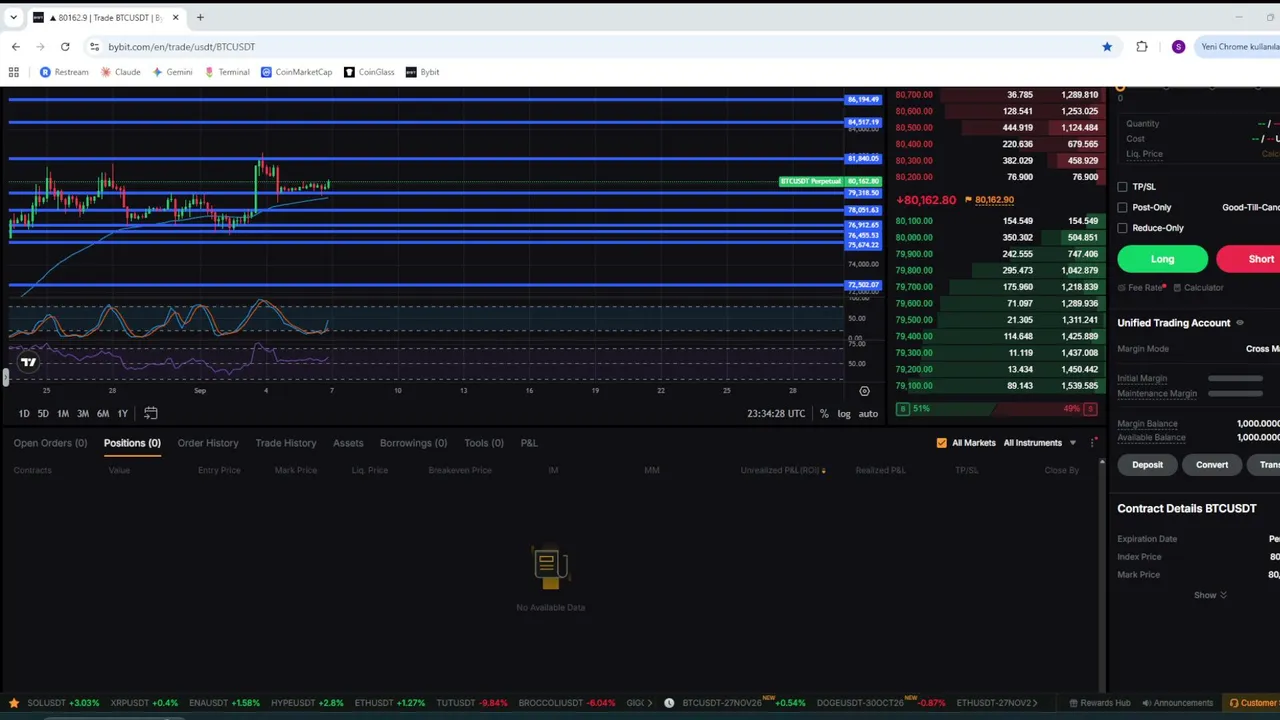Open the Gemini bookmark
The width and height of the screenshot is (1280, 720).
click(x=172, y=72)
